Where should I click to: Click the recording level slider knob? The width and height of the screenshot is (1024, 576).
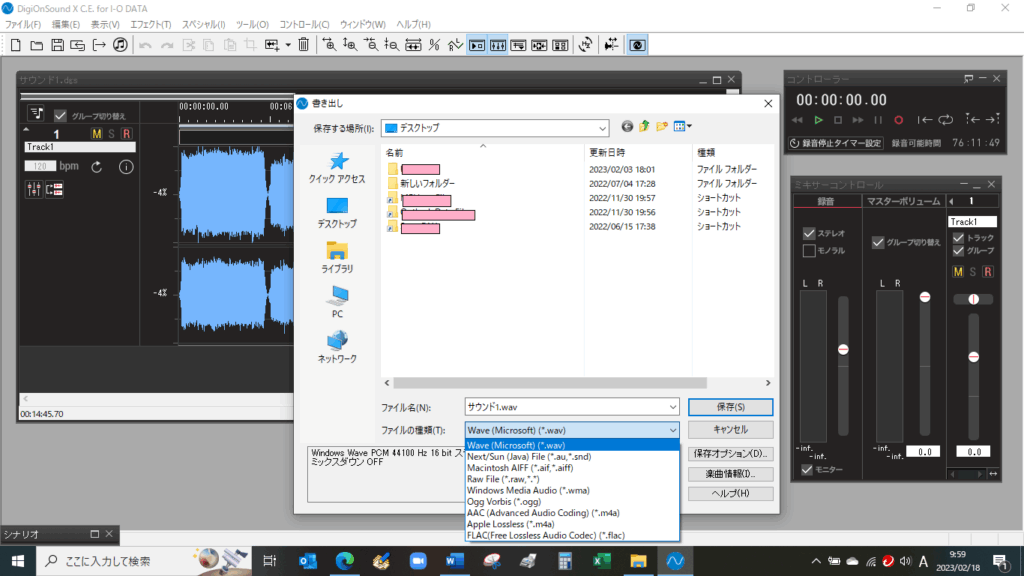(843, 349)
